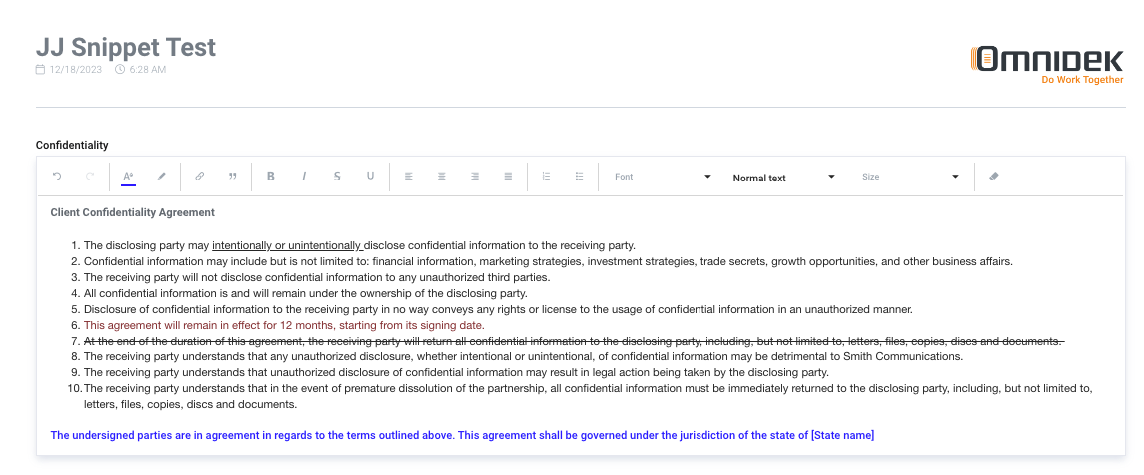The width and height of the screenshot is (1144, 475).
Task: Insert a numbered list
Action: 546,177
